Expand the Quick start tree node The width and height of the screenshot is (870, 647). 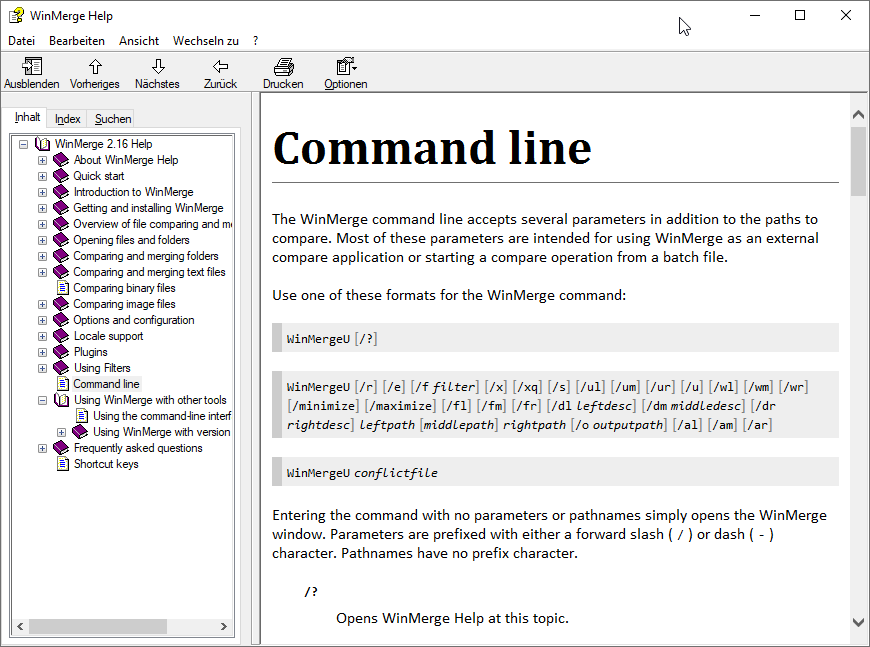[x=42, y=176]
